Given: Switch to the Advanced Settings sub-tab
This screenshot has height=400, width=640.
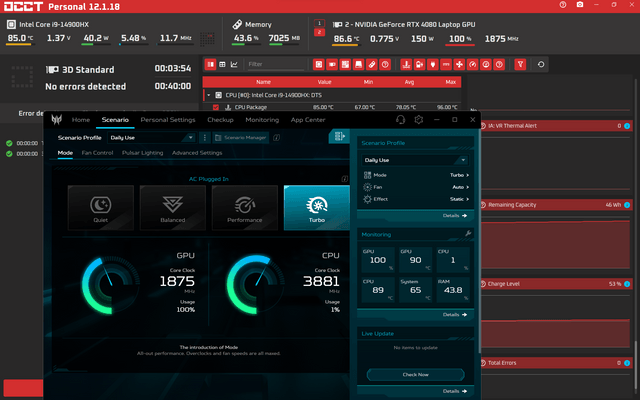Looking at the screenshot, I should [197, 153].
